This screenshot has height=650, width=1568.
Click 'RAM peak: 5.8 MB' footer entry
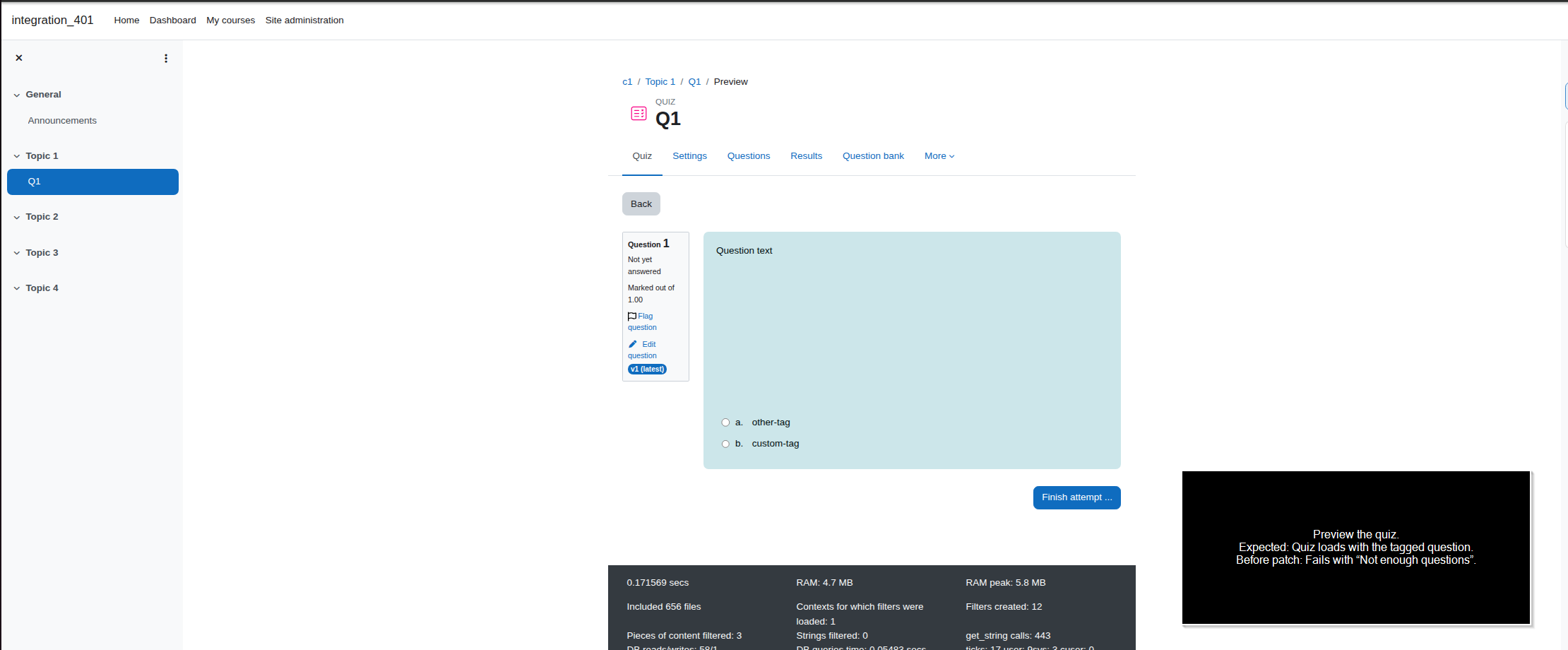coord(1006,583)
